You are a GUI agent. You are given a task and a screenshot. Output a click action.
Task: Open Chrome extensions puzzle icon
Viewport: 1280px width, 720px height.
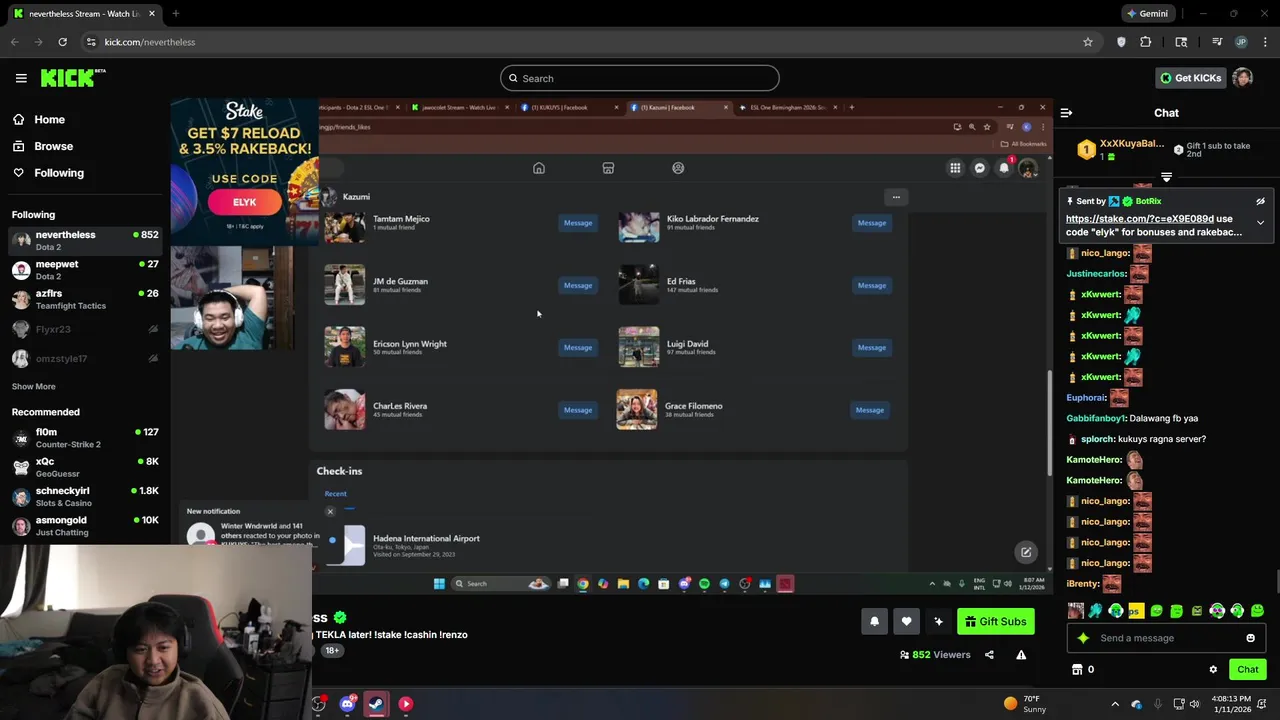click(x=1146, y=42)
